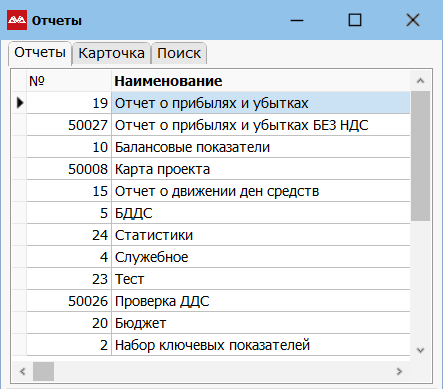Click the number cell 24

69,235
